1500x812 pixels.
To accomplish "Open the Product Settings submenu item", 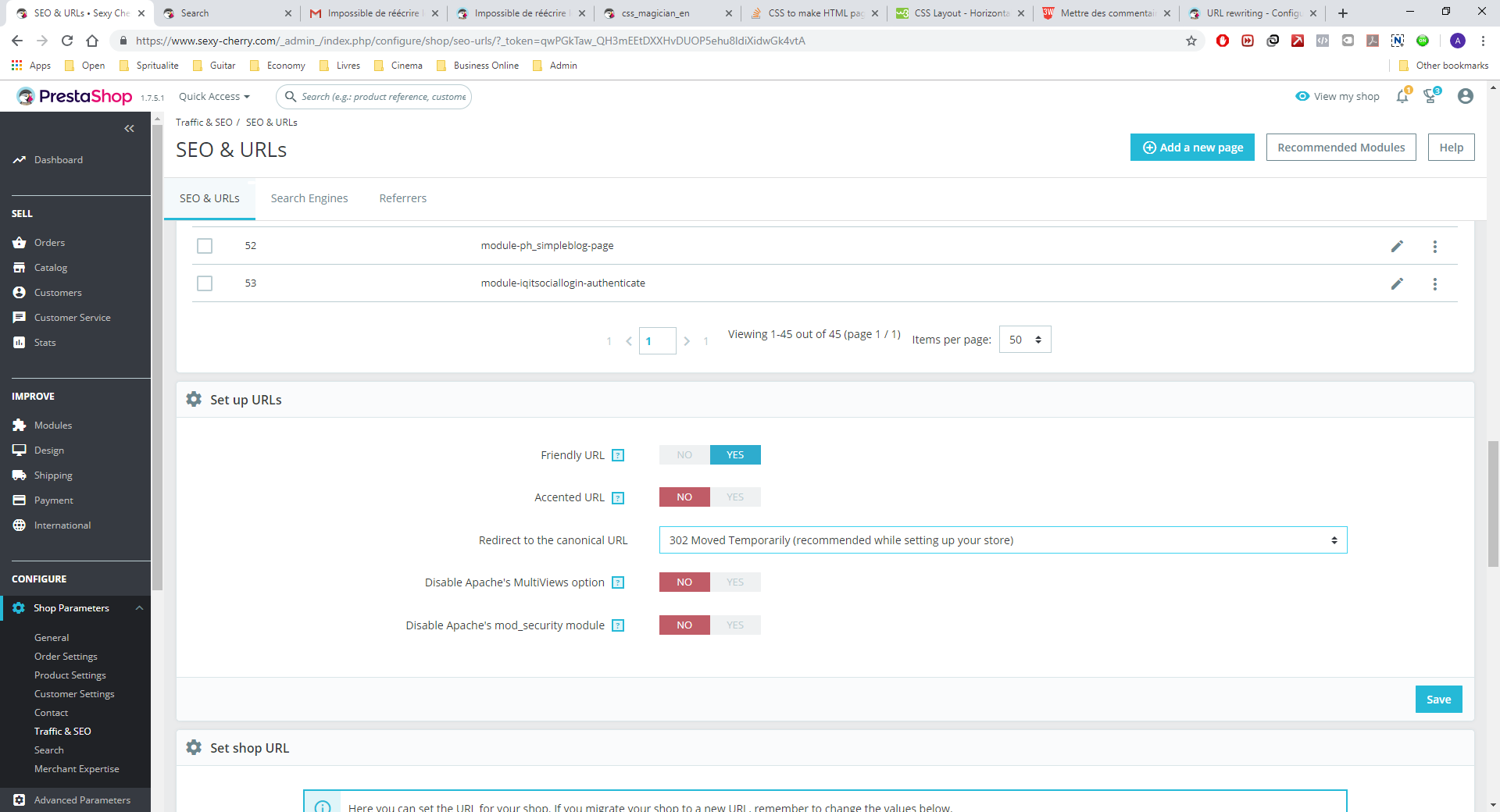I will click(x=70, y=675).
